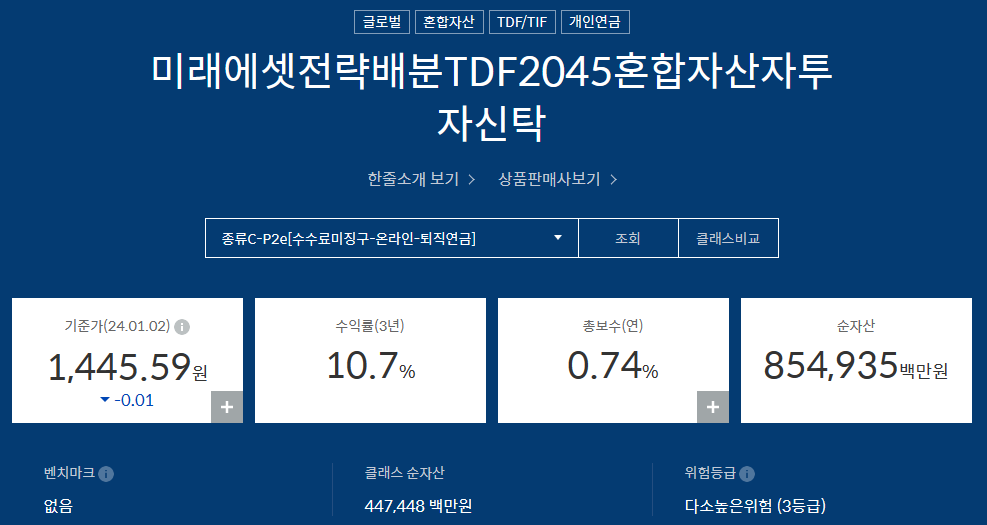Click the arrow chevron after 한줄소개 보기
This screenshot has height=525, width=987.
[471, 179]
